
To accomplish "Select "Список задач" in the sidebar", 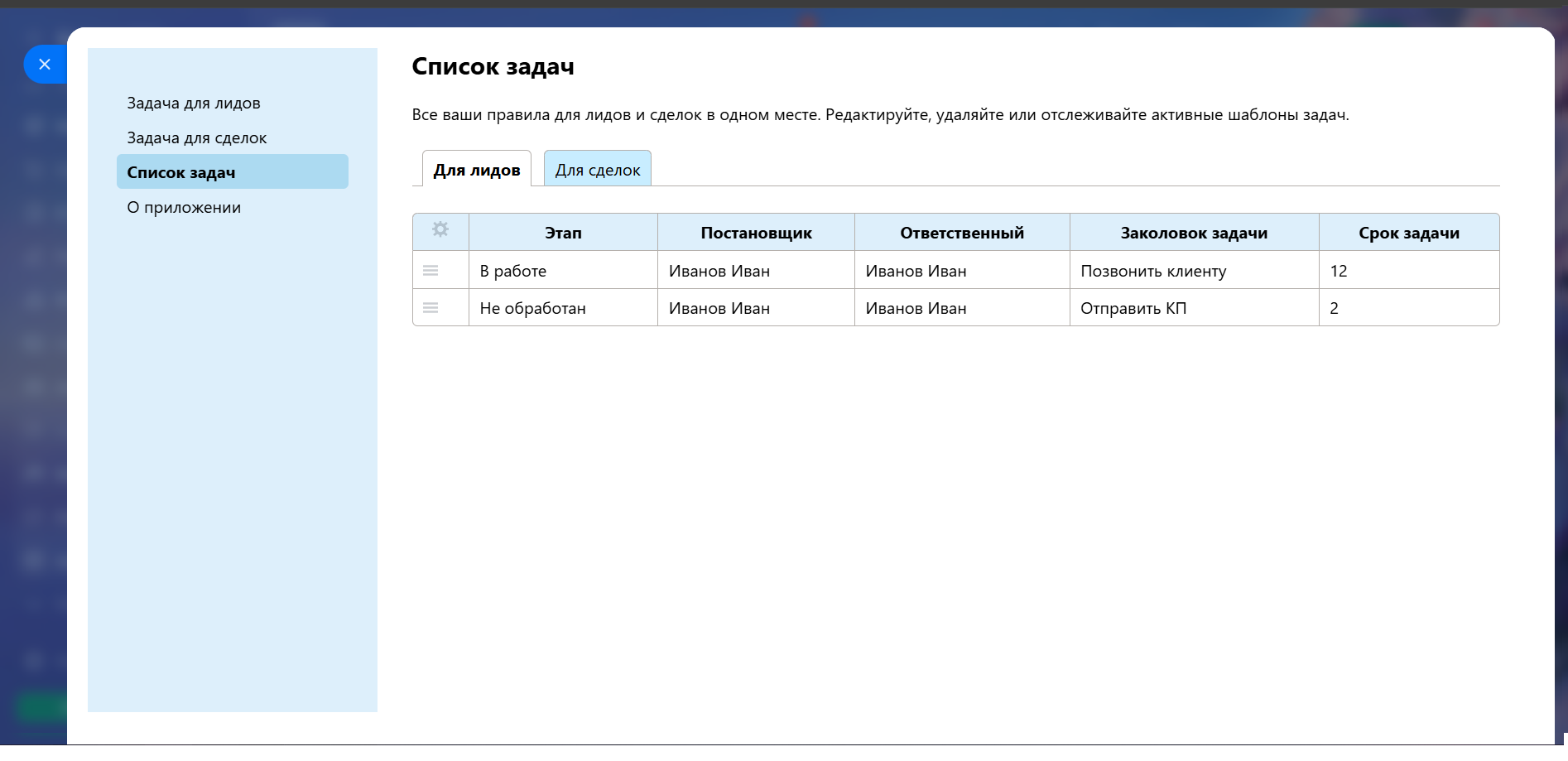I will point(233,171).
